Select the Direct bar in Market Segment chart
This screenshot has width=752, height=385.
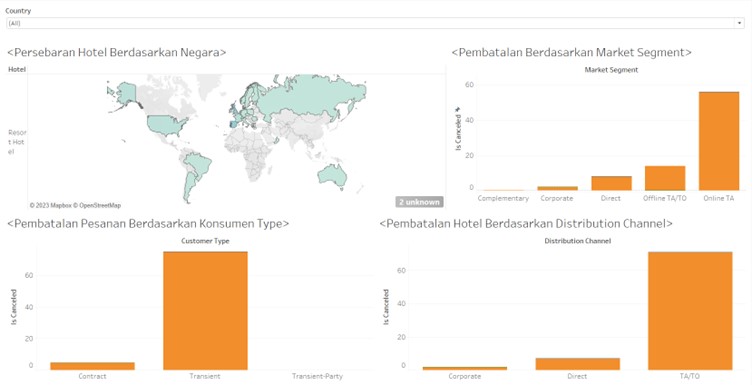pos(611,183)
